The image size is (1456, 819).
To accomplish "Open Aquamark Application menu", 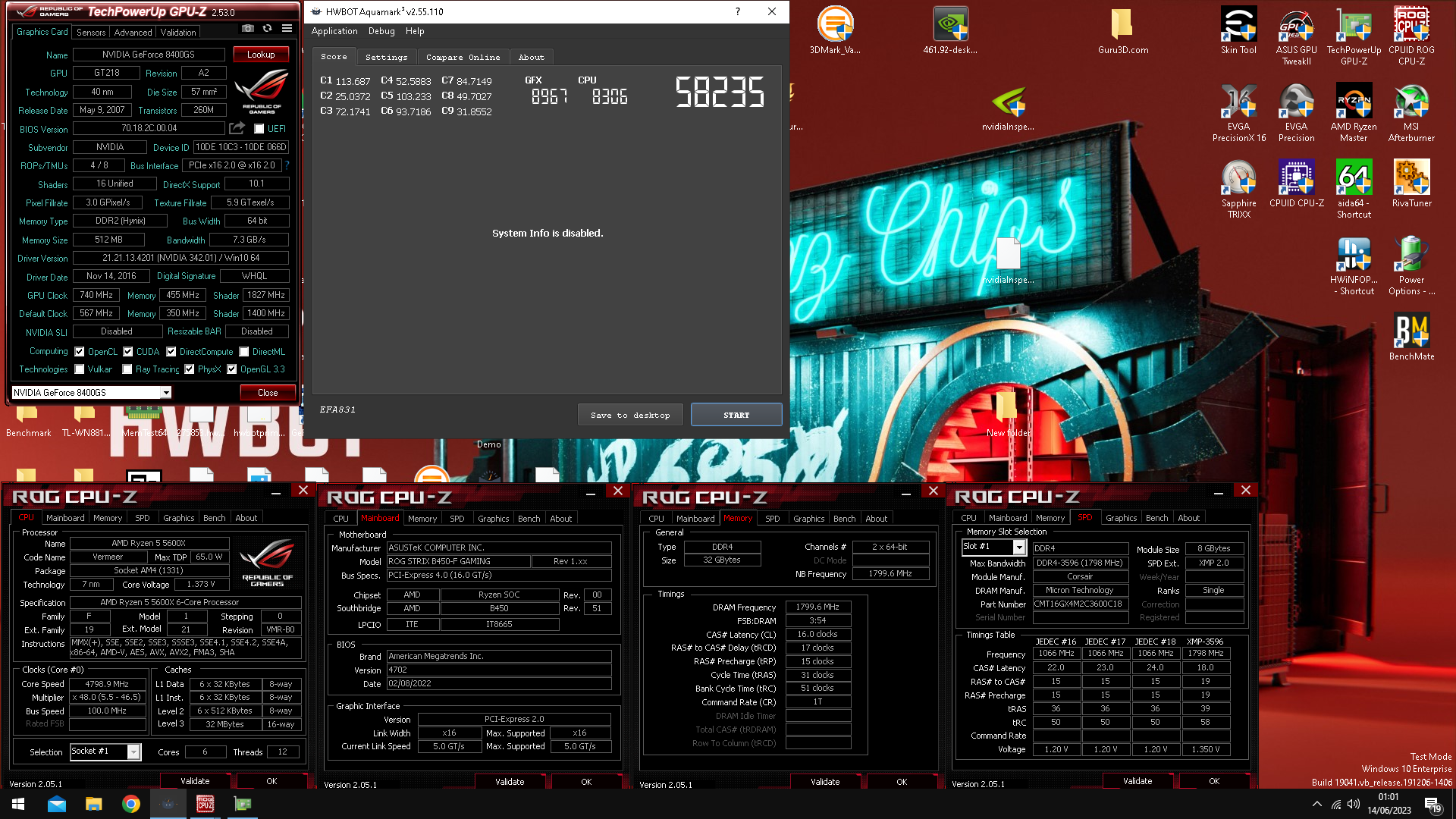I will [334, 31].
